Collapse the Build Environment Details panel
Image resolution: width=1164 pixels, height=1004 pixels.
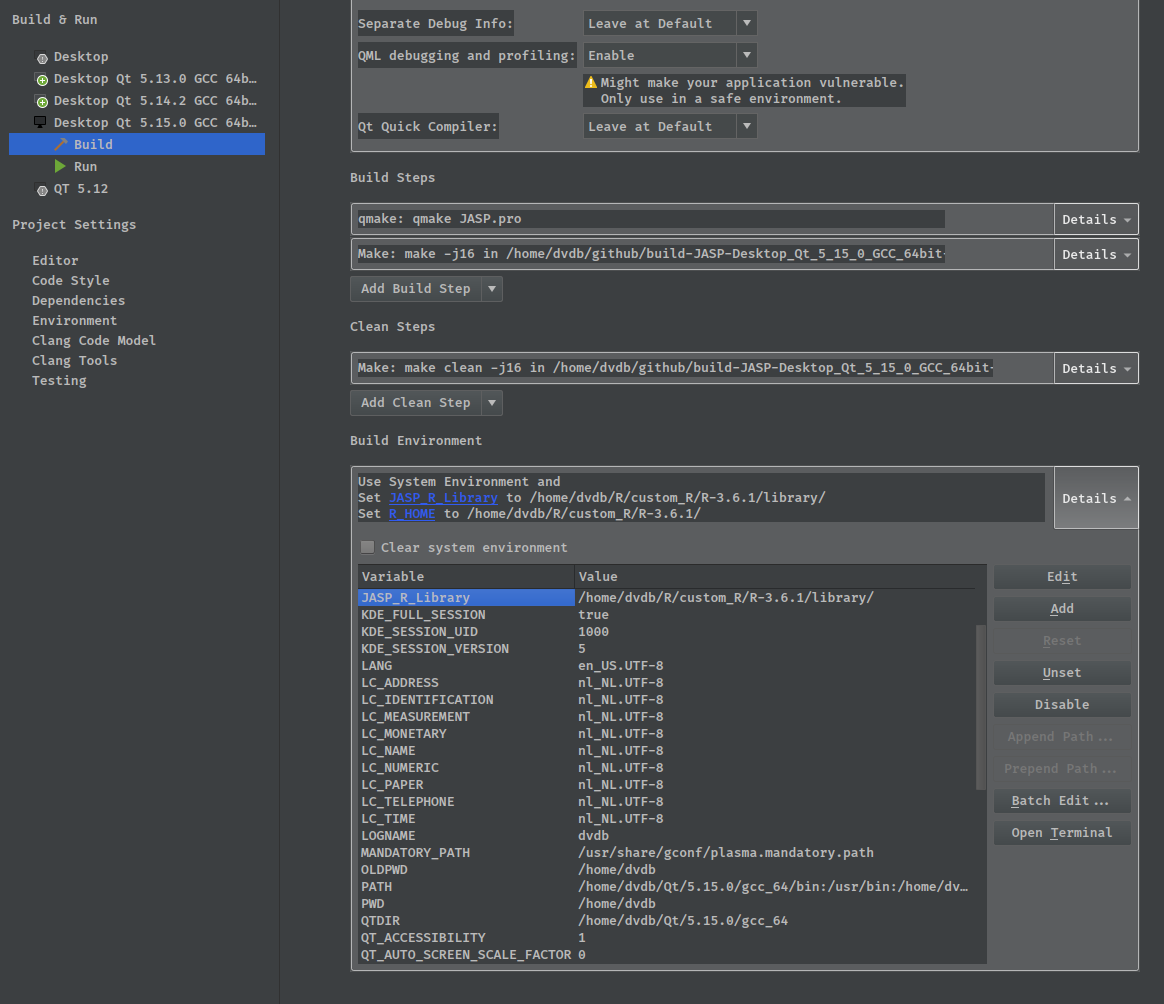(1096, 497)
